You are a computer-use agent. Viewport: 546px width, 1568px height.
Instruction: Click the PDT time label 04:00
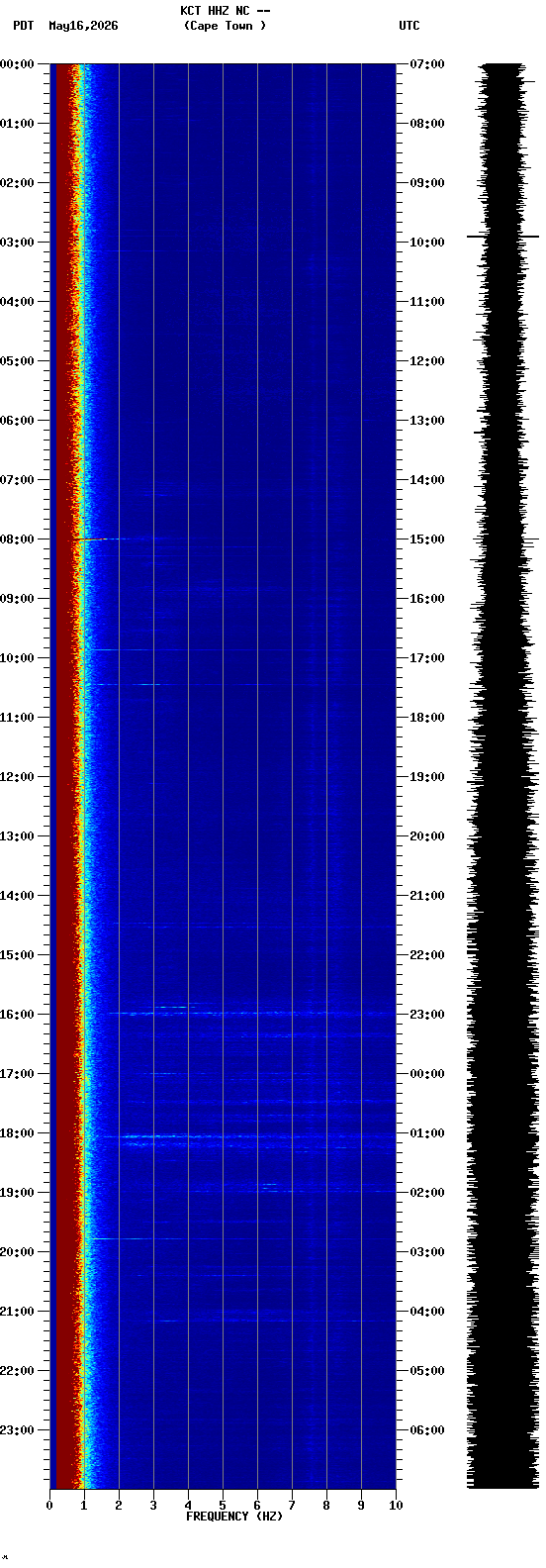click(18, 302)
